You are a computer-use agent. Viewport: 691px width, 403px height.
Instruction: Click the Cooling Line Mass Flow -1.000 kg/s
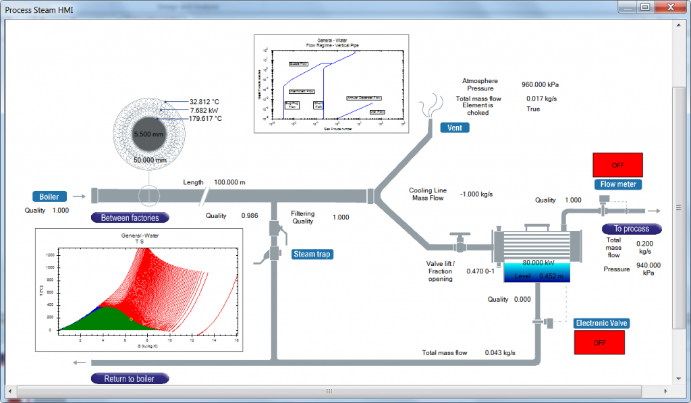pyautogui.click(x=476, y=194)
